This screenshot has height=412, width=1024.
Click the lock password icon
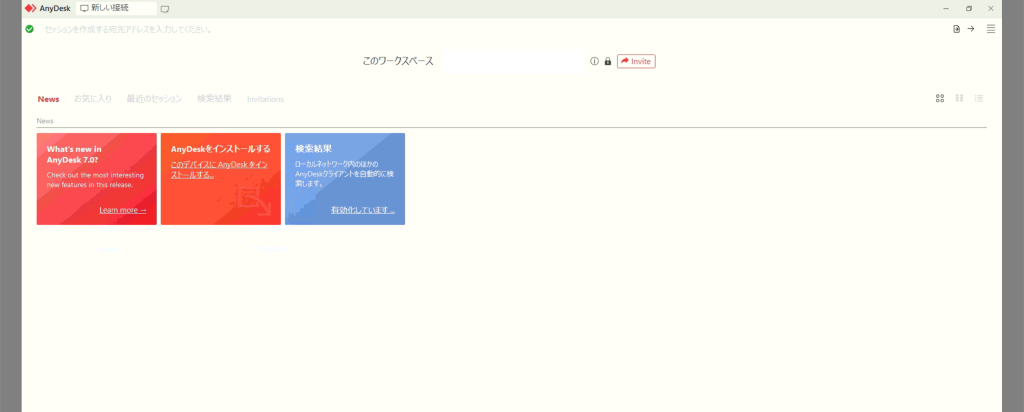point(608,61)
